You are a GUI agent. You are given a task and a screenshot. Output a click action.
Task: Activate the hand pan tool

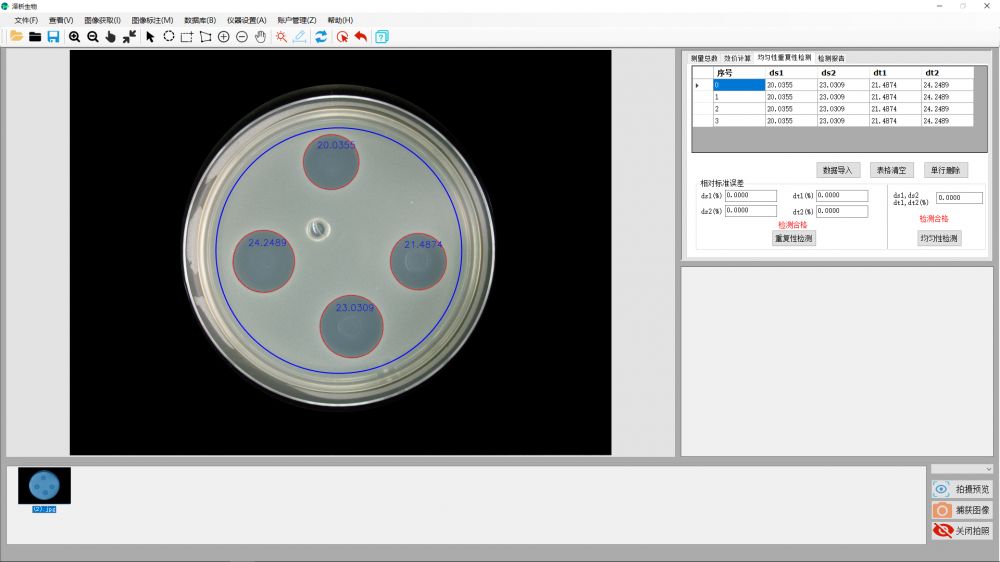click(260, 36)
